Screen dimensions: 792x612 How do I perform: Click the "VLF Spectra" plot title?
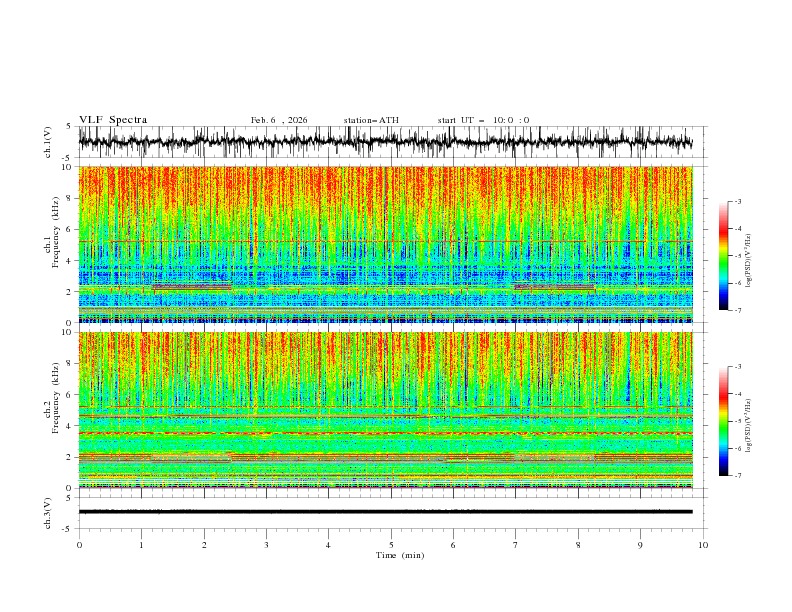[113, 120]
